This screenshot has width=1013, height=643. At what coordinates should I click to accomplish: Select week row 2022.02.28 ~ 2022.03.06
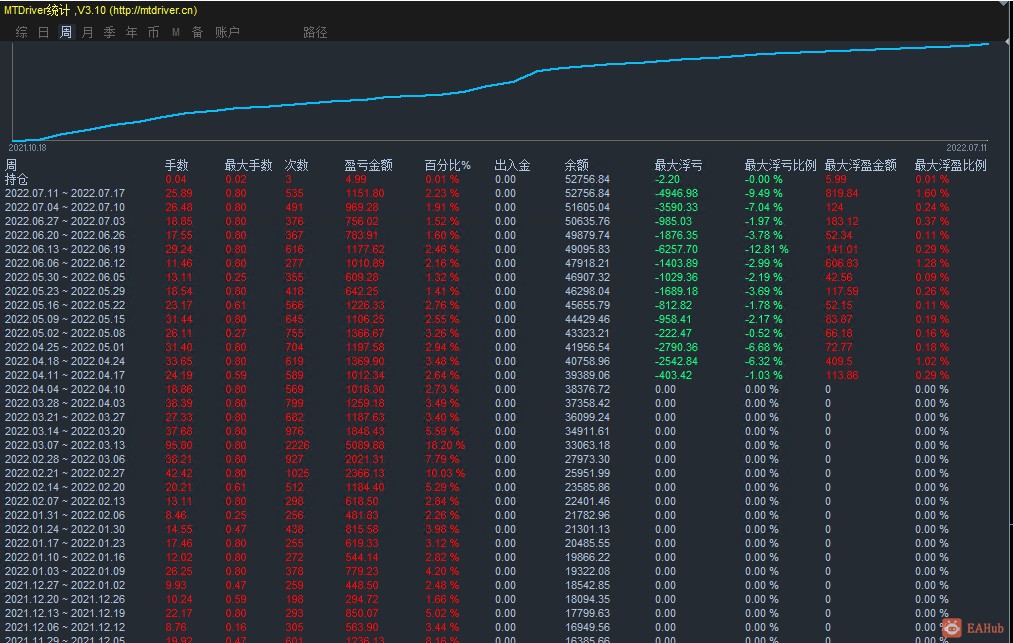[65, 459]
